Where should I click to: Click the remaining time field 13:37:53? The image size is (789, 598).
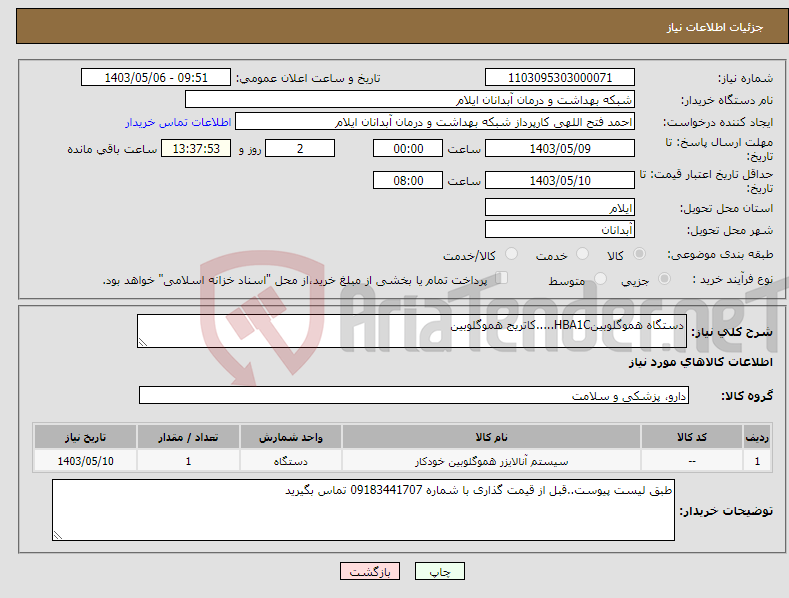point(196,148)
